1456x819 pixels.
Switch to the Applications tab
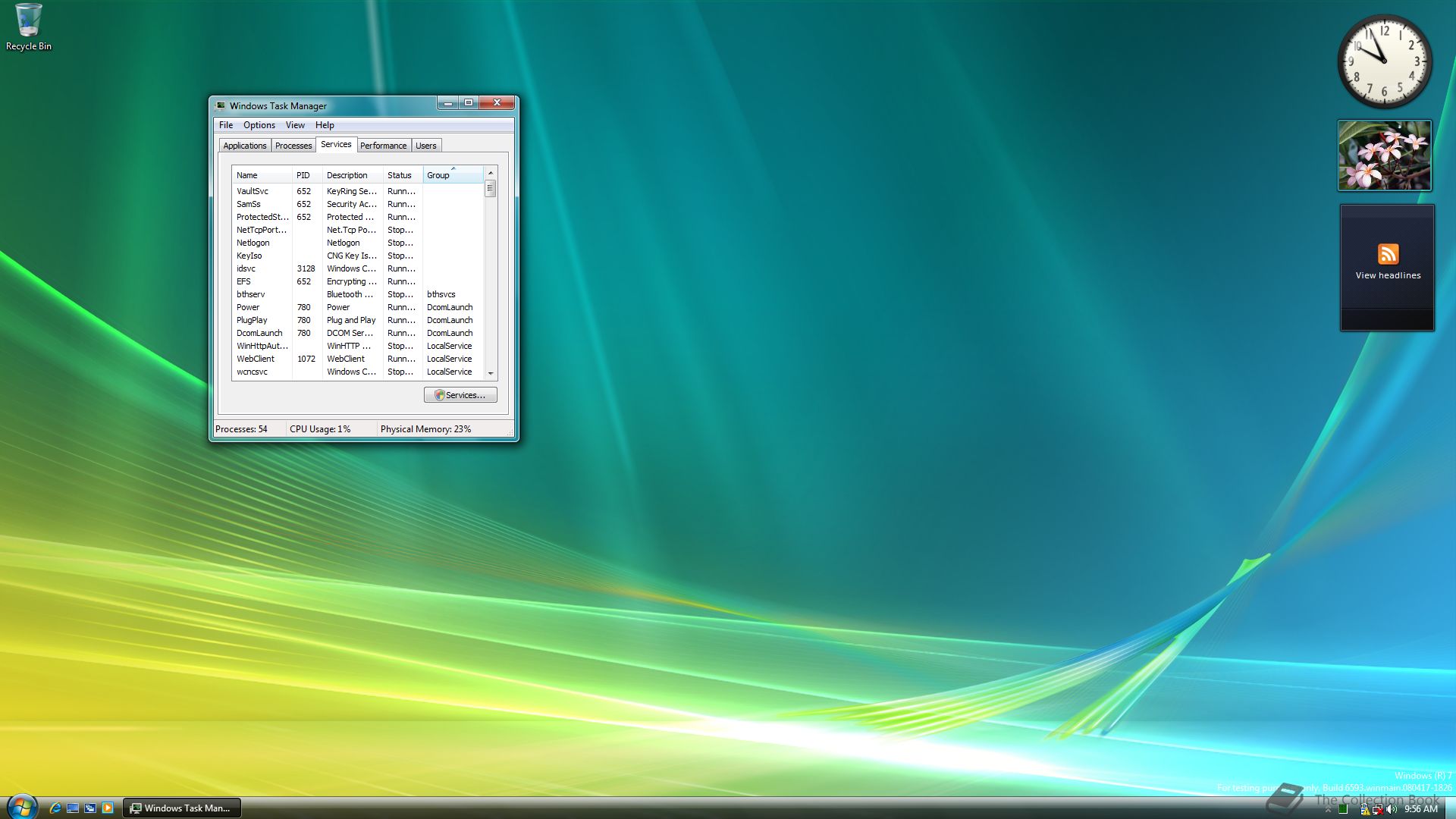245,146
